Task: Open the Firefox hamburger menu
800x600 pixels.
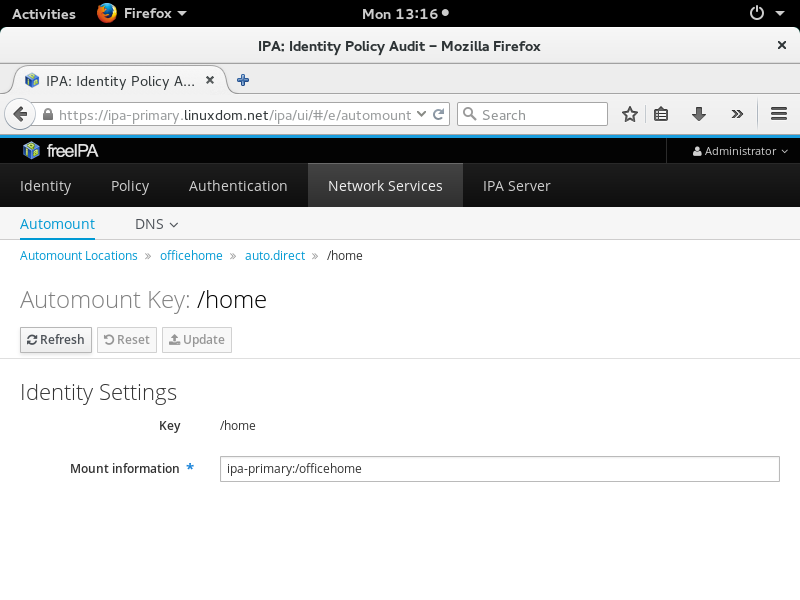Action: click(780, 115)
